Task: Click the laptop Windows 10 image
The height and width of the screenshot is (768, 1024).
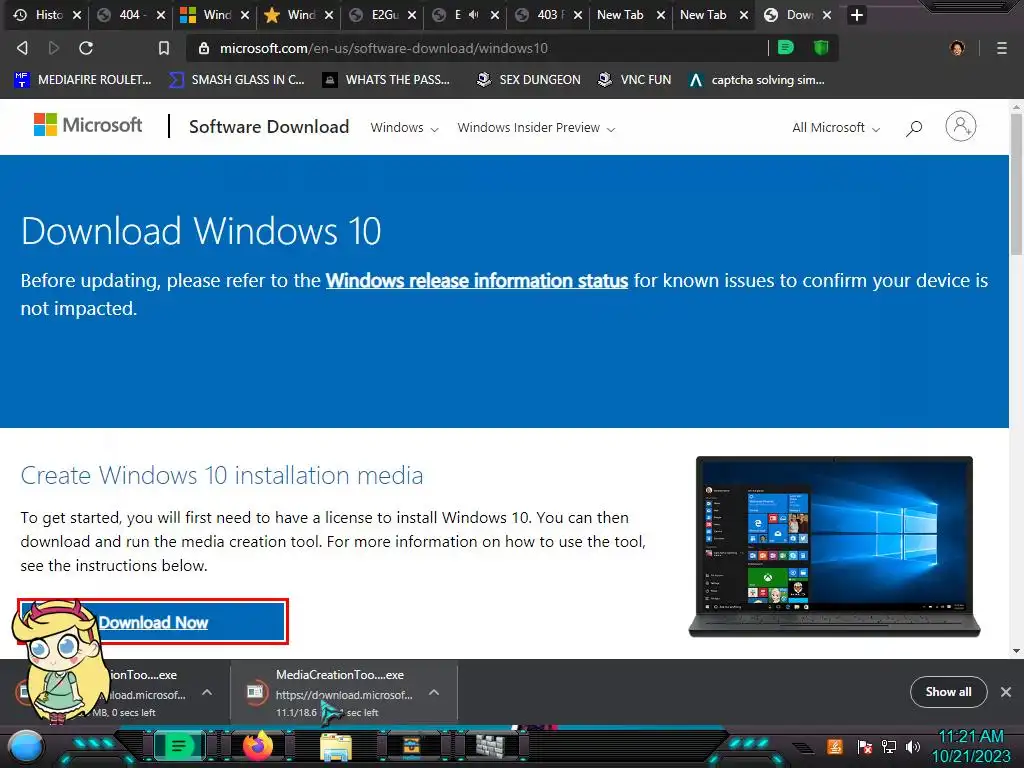Action: (834, 547)
